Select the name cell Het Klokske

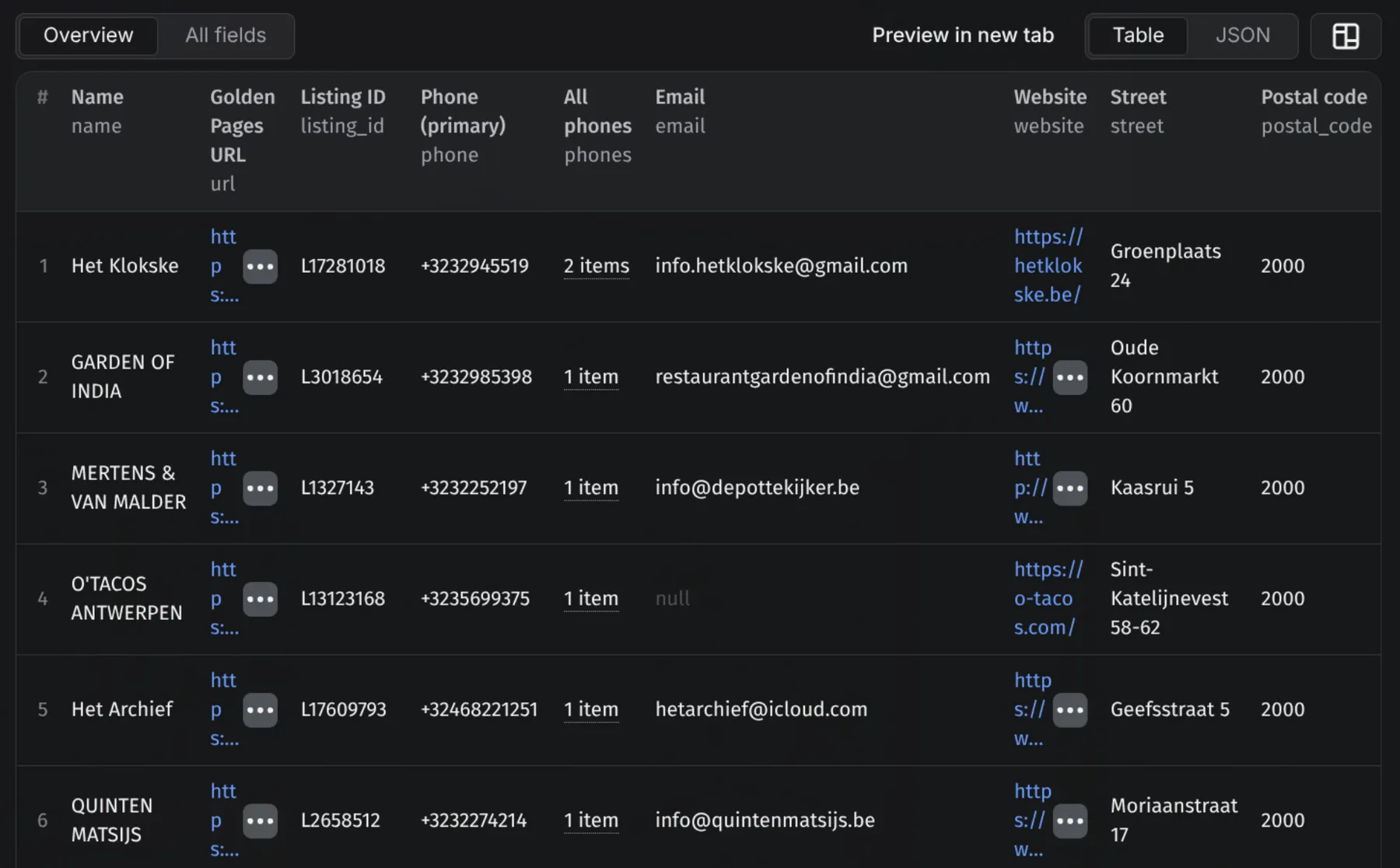[124, 266]
